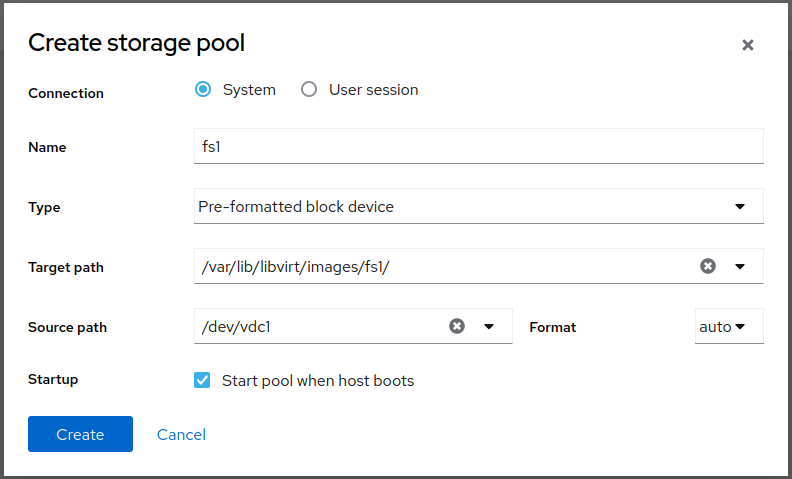This screenshot has height=479, width=792.
Task: Clear the Target path field
Action: (x=707, y=266)
